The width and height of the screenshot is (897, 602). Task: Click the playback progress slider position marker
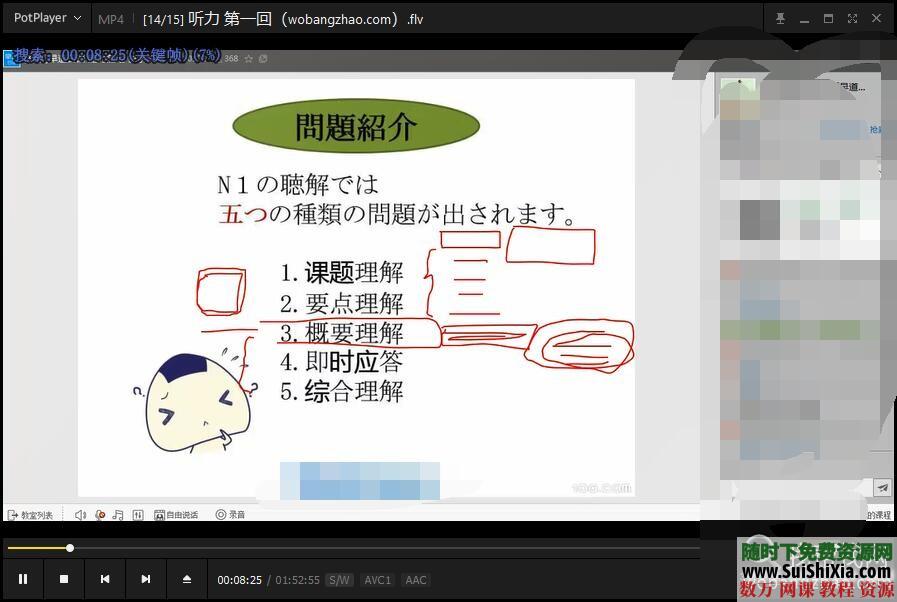[x=69, y=547]
